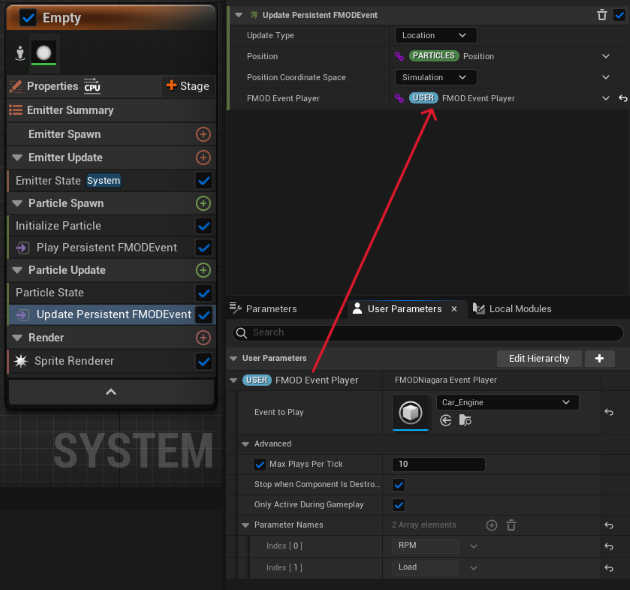The image size is (630, 590).
Task: Remove all Parameter Names array elements
Action: click(x=511, y=525)
